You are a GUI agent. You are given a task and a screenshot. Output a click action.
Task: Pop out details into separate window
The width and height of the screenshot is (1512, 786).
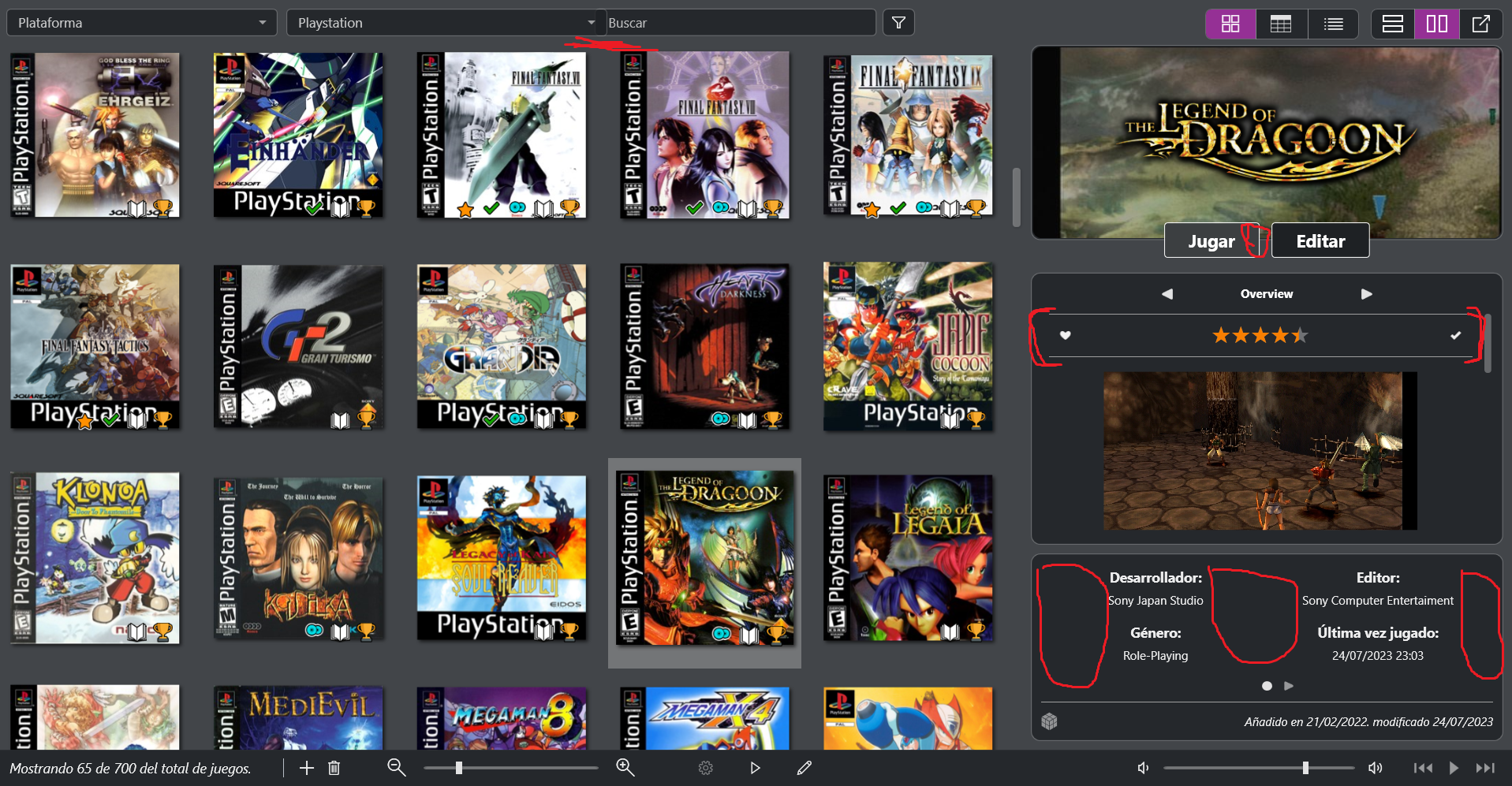tap(1481, 24)
